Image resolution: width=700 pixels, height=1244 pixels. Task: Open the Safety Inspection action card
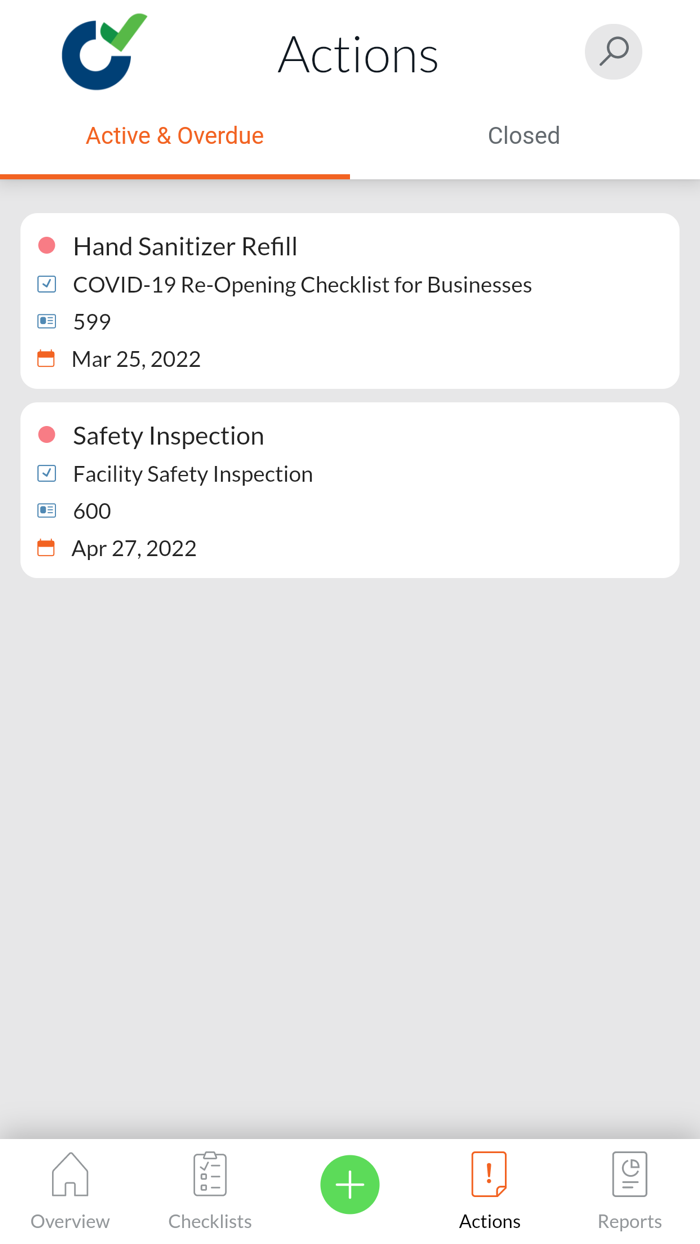[349, 489]
